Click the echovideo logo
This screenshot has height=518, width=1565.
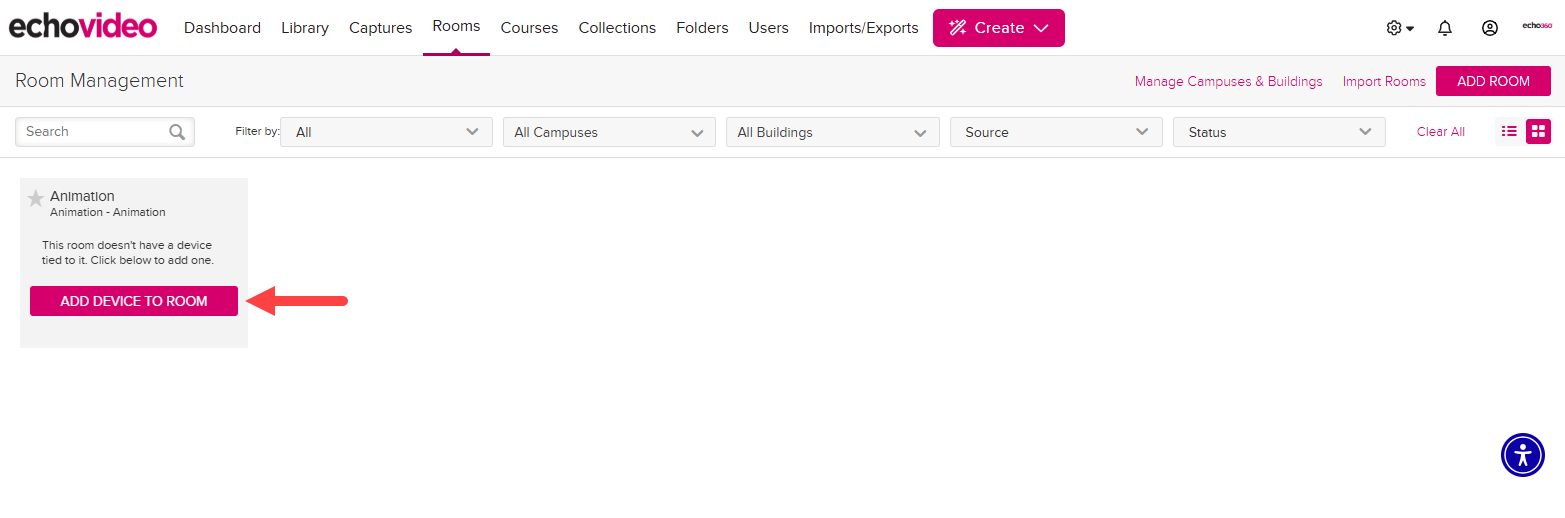tap(83, 26)
